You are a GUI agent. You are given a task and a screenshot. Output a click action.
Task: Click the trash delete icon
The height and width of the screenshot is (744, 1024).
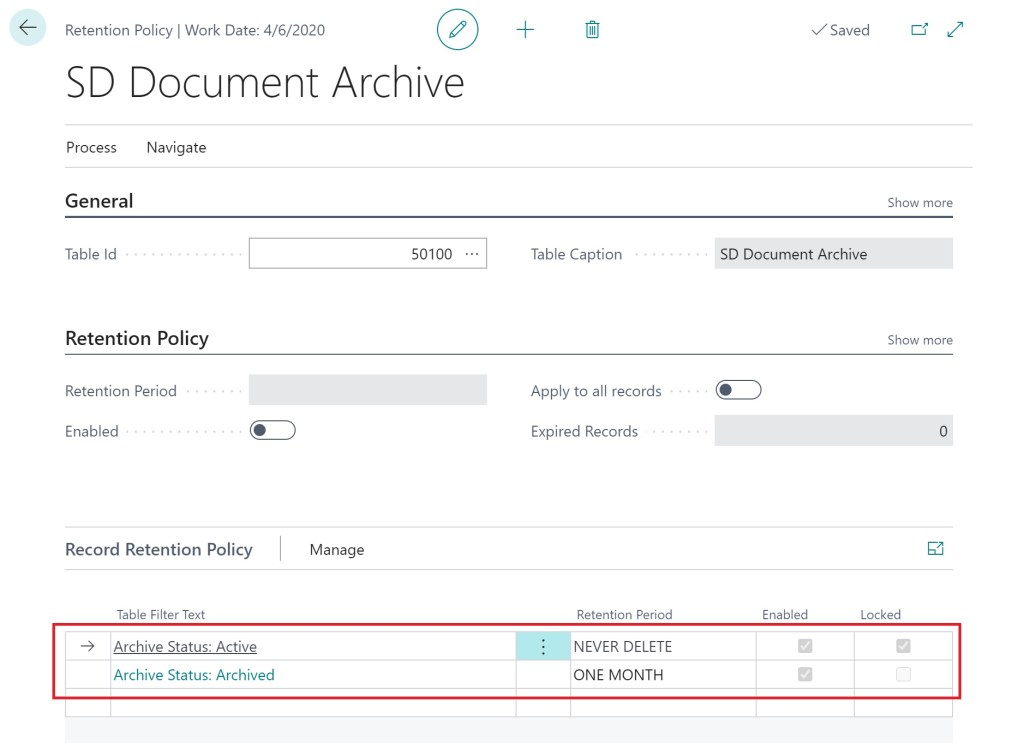coord(592,30)
